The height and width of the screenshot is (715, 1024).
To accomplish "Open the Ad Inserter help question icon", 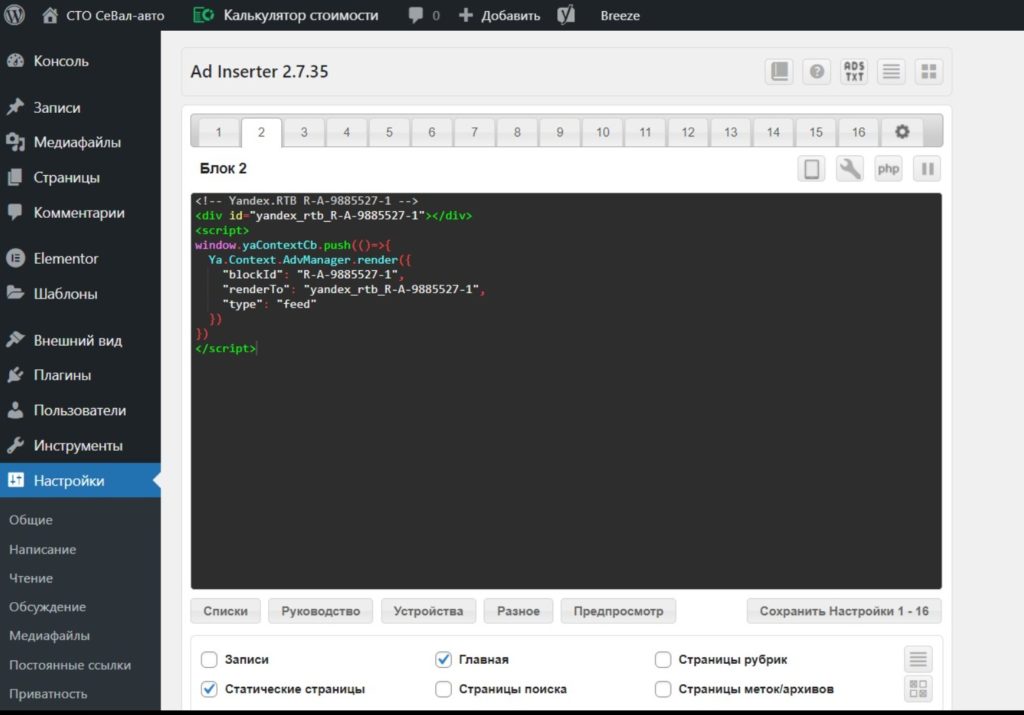I will pyautogui.click(x=816, y=71).
